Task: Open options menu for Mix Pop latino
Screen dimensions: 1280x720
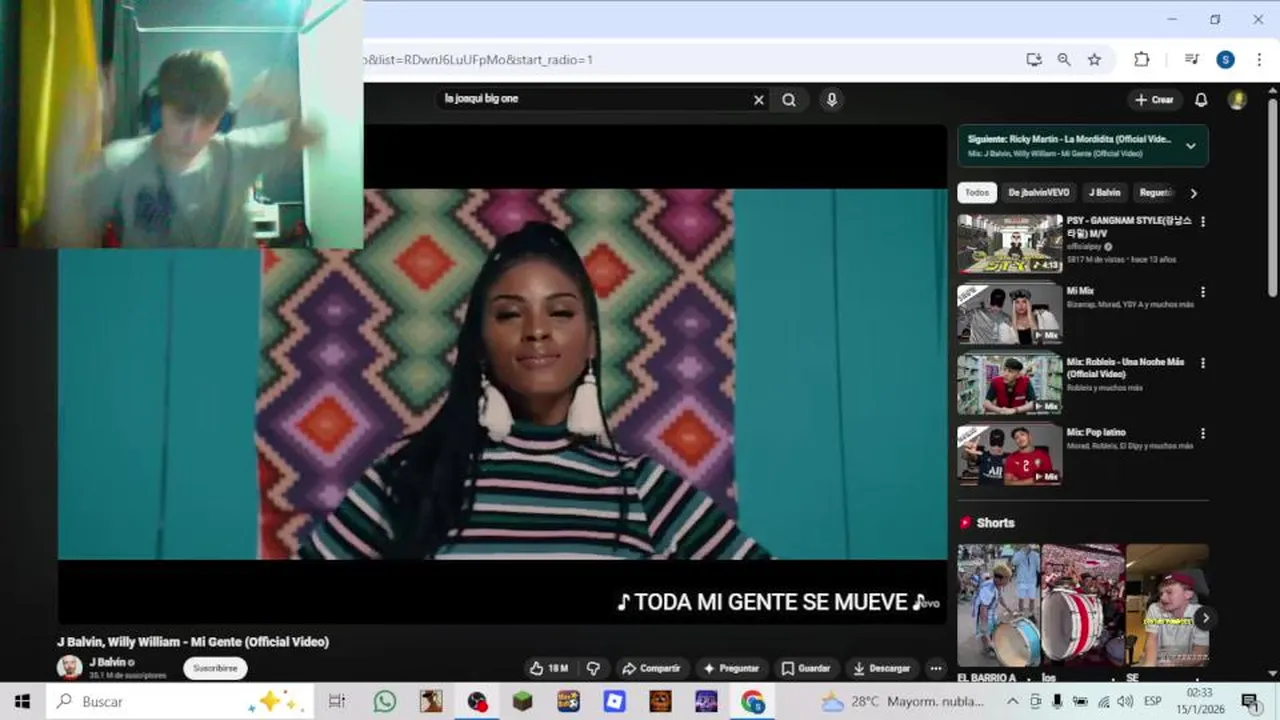Action: tap(1203, 434)
